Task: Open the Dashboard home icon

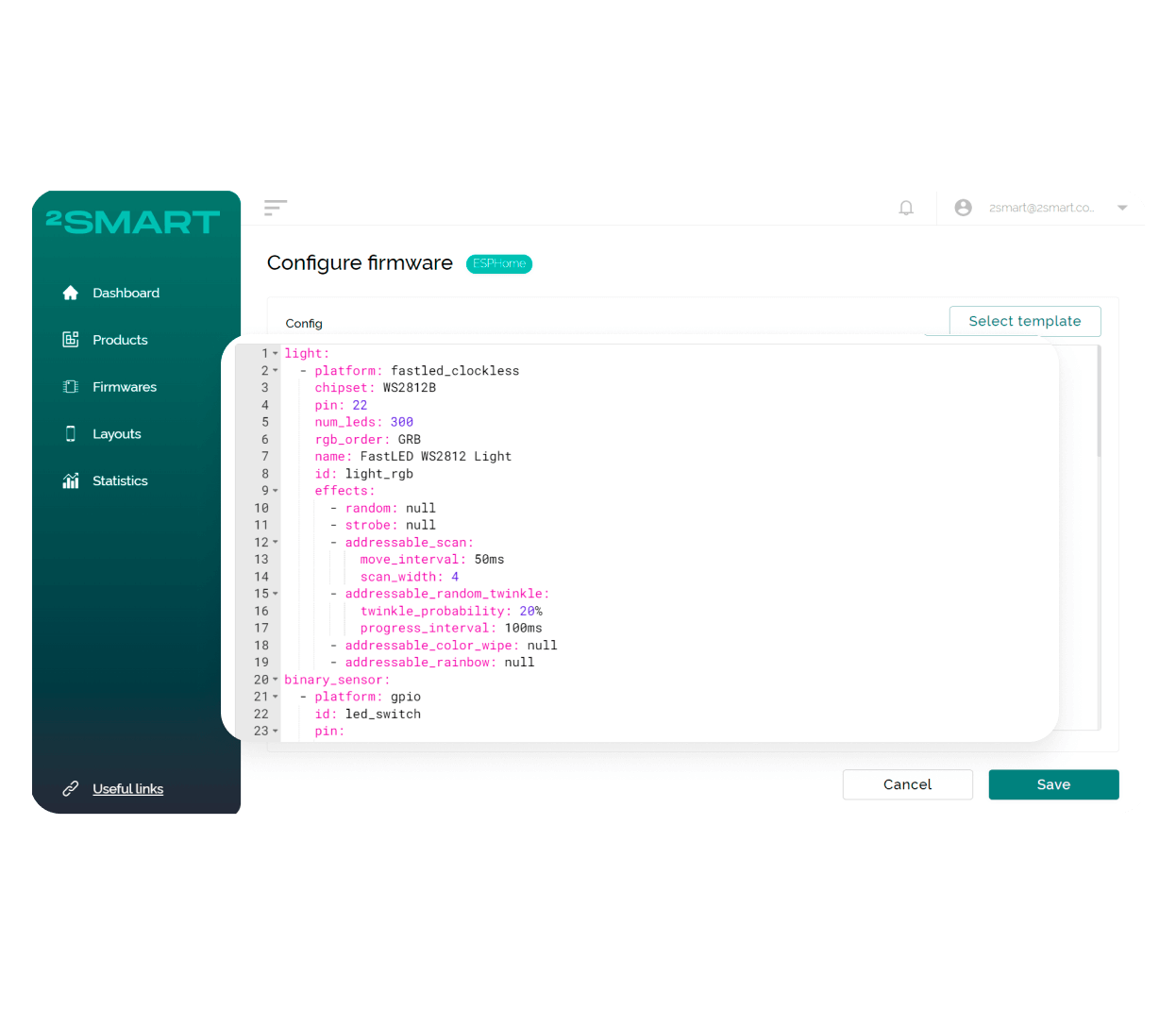Action: (70, 293)
